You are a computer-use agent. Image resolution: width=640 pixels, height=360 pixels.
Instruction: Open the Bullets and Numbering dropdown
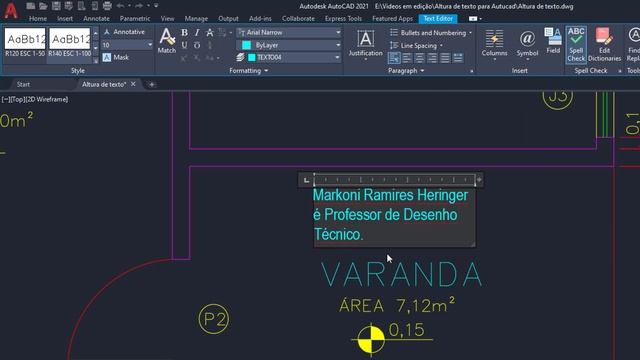coord(431,33)
